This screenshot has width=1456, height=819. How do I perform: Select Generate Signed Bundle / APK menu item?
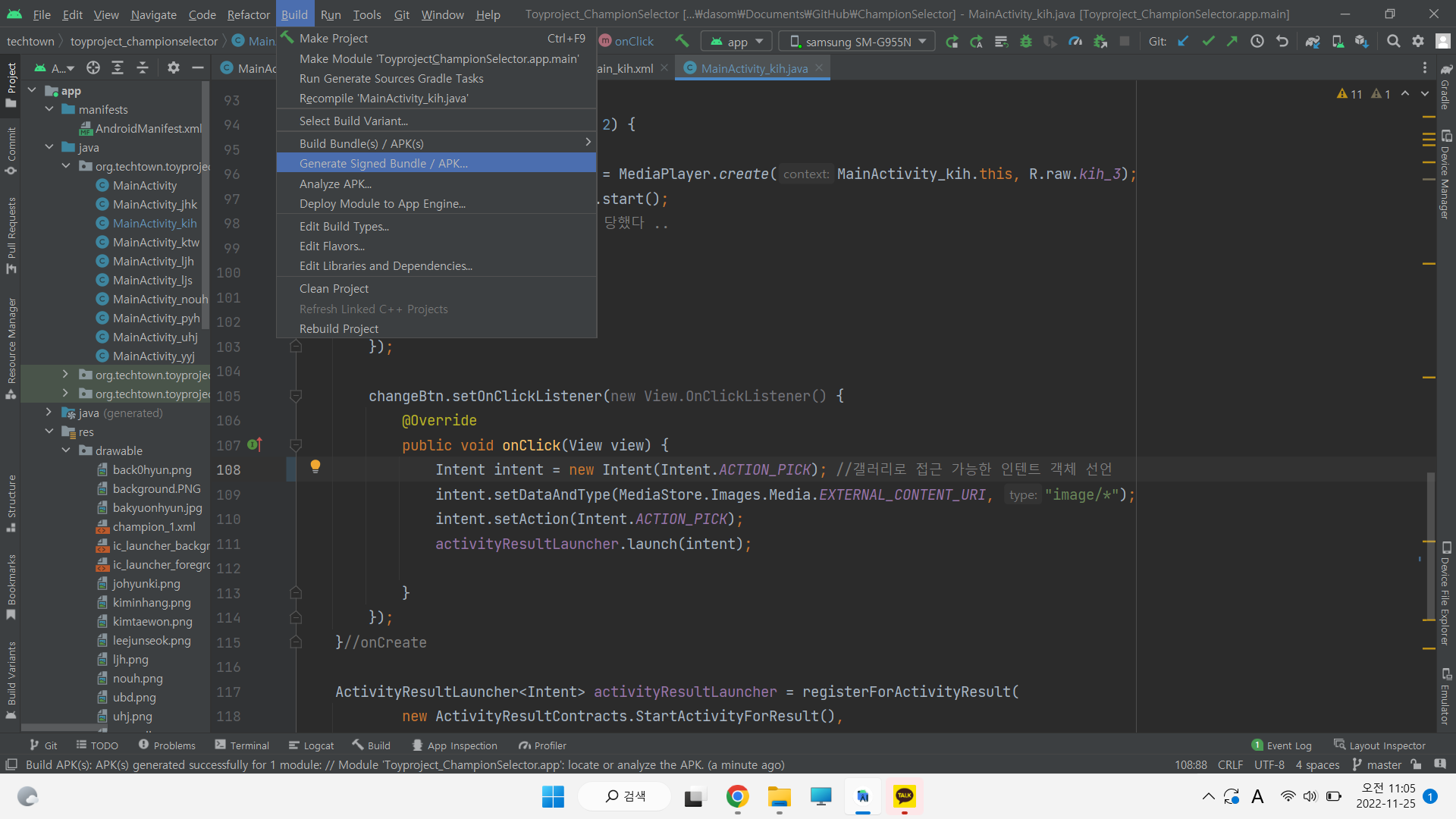tap(436, 163)
